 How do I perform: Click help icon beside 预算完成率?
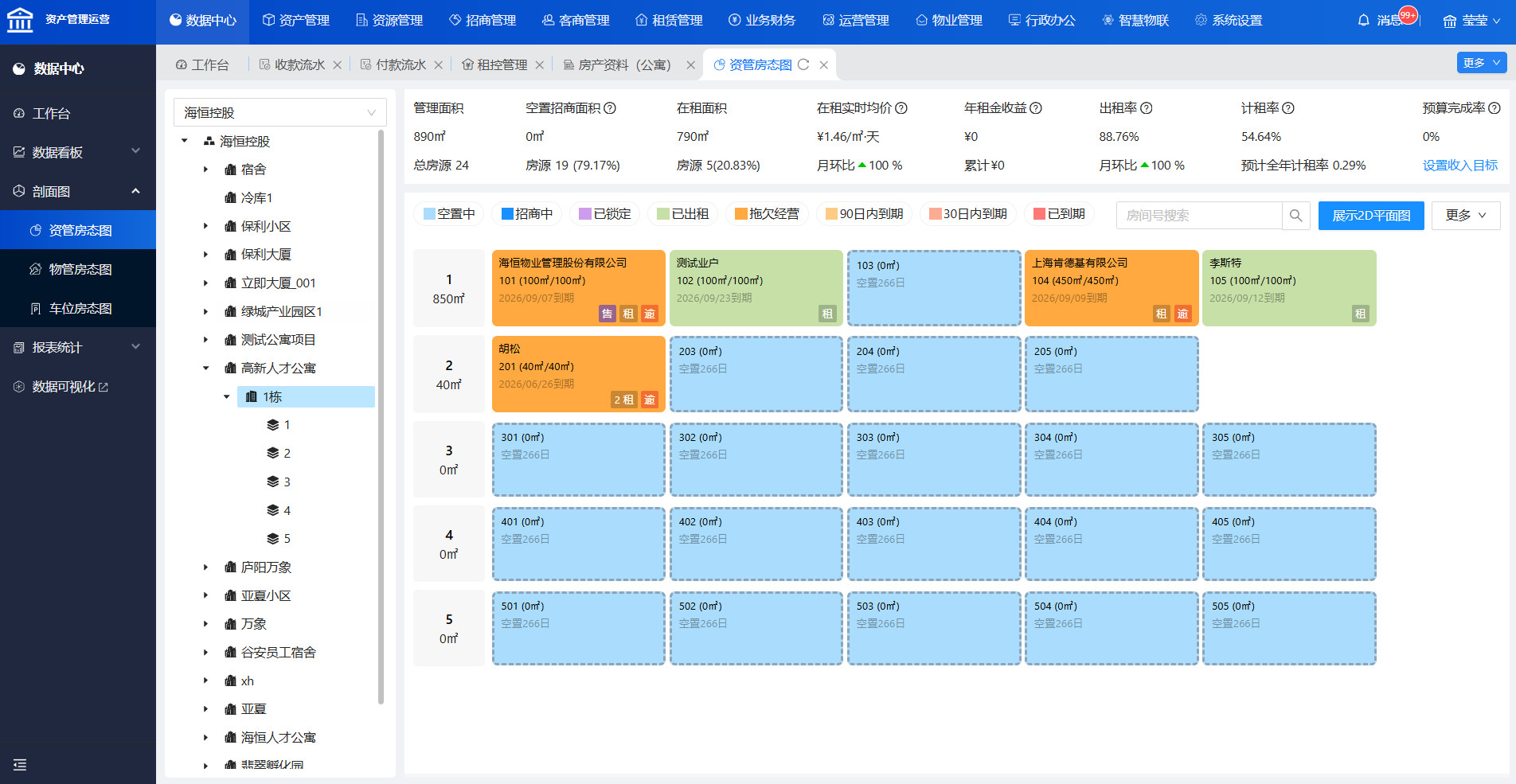point(1495,108)
